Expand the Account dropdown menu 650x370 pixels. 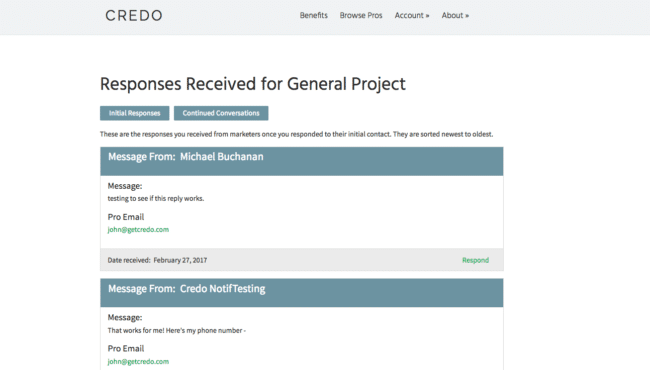click(412, 15)
